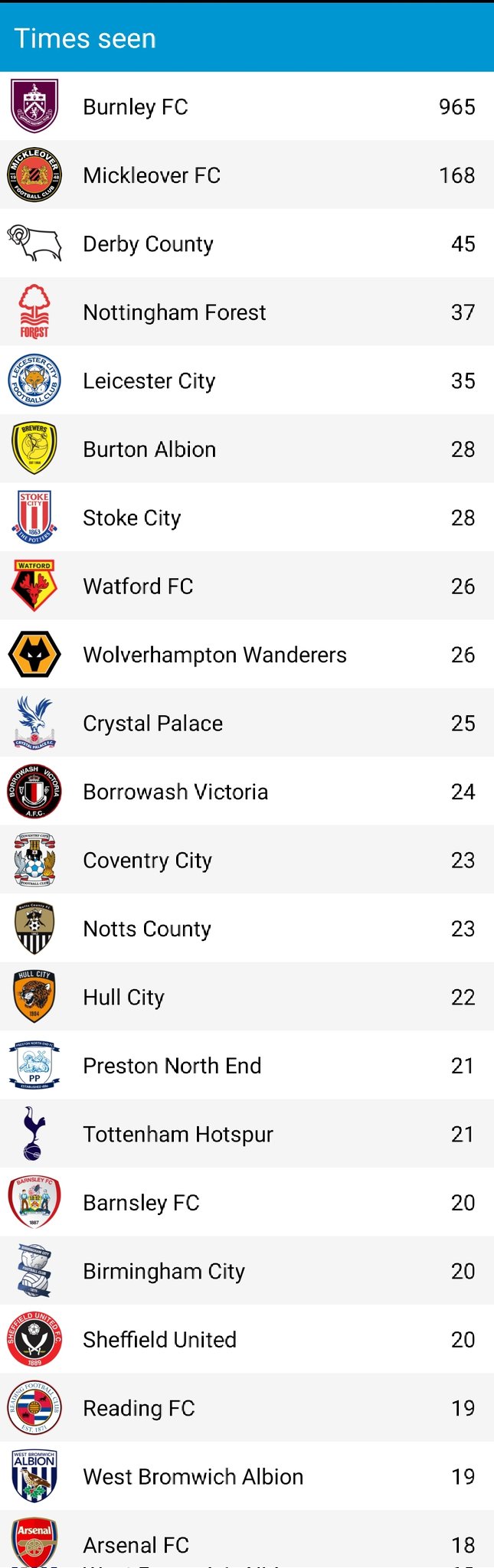Tap the Watford FC crest

pyautogui.click(x=34, y=586)
